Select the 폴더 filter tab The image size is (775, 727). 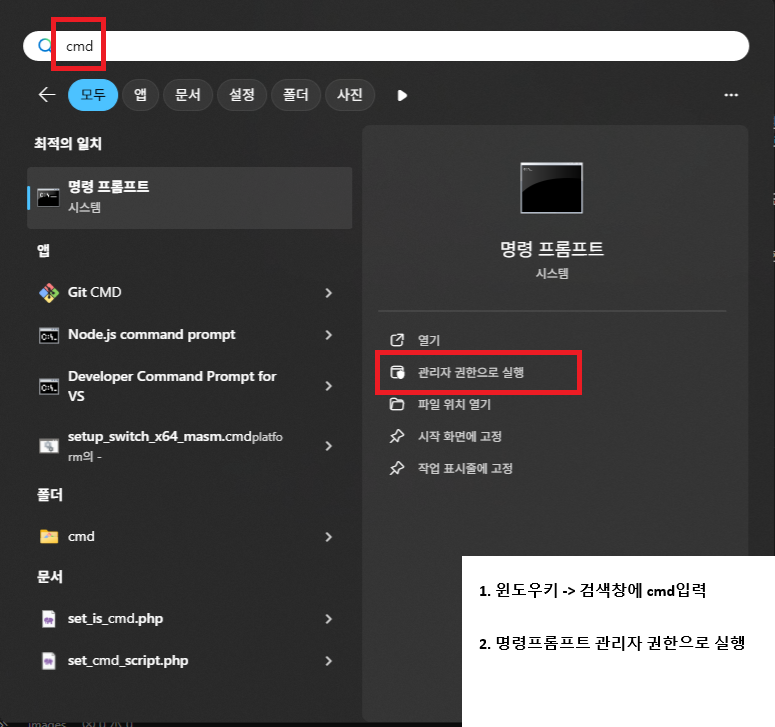[x=296, y=94]
